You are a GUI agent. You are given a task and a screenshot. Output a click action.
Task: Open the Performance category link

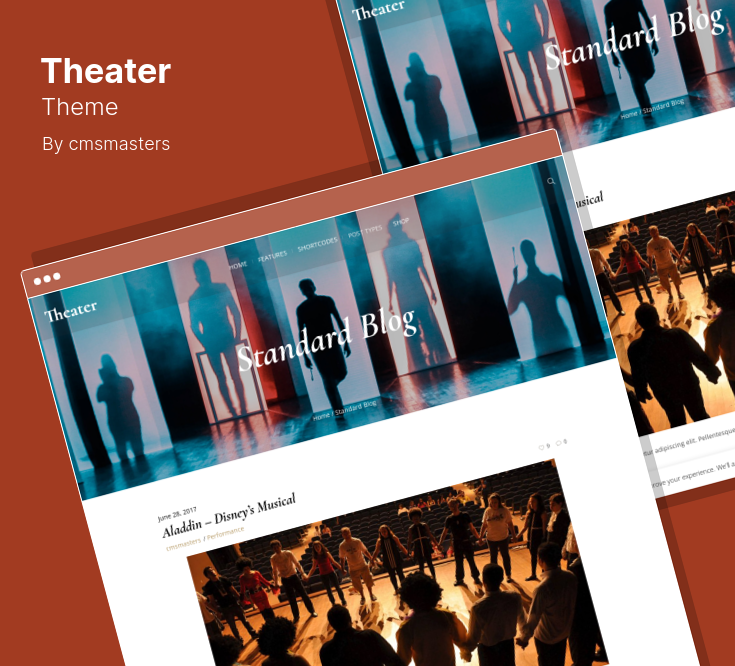[225, 532]
